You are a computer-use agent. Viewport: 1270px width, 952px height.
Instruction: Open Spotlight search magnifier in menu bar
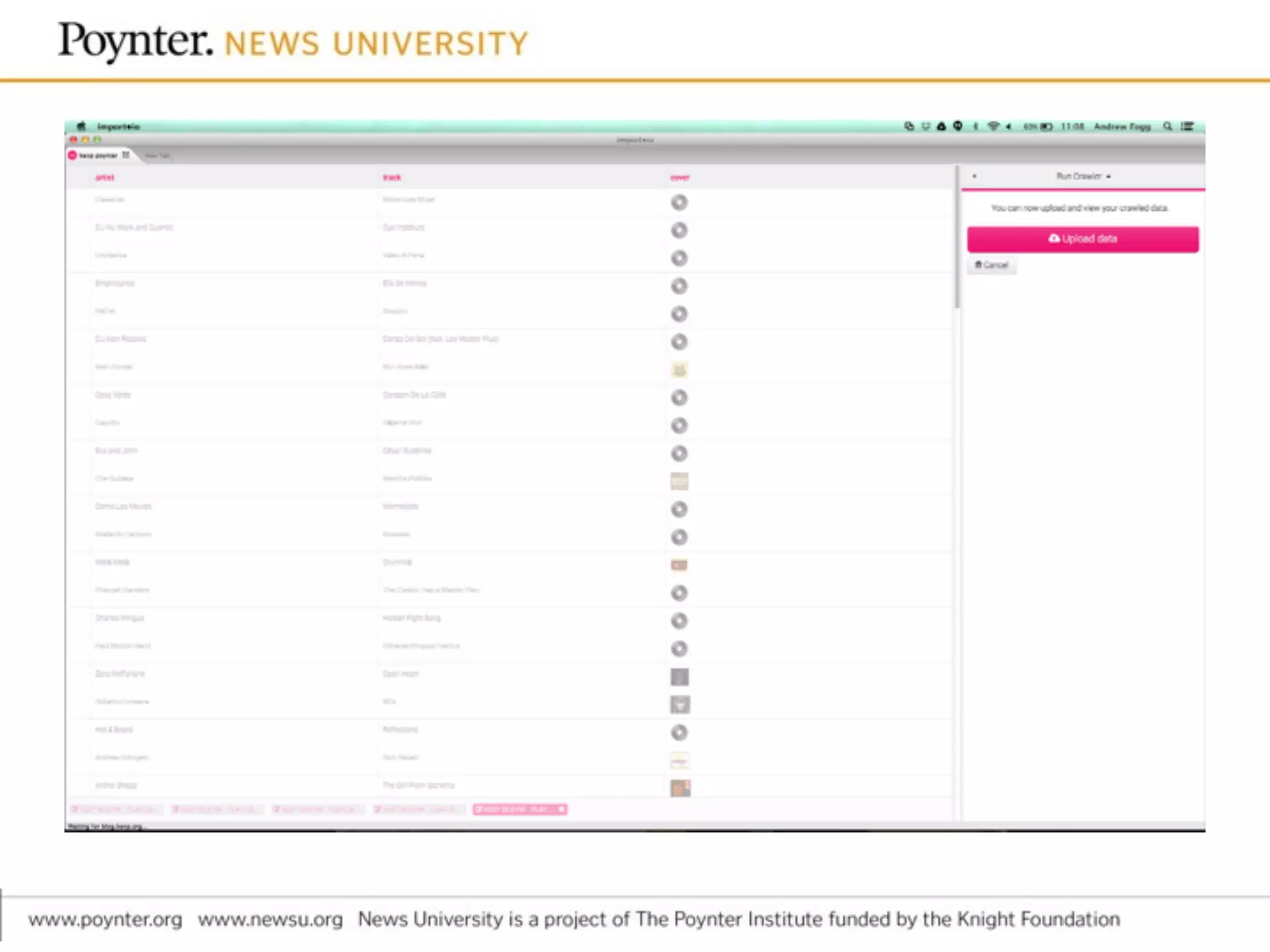1167,126
